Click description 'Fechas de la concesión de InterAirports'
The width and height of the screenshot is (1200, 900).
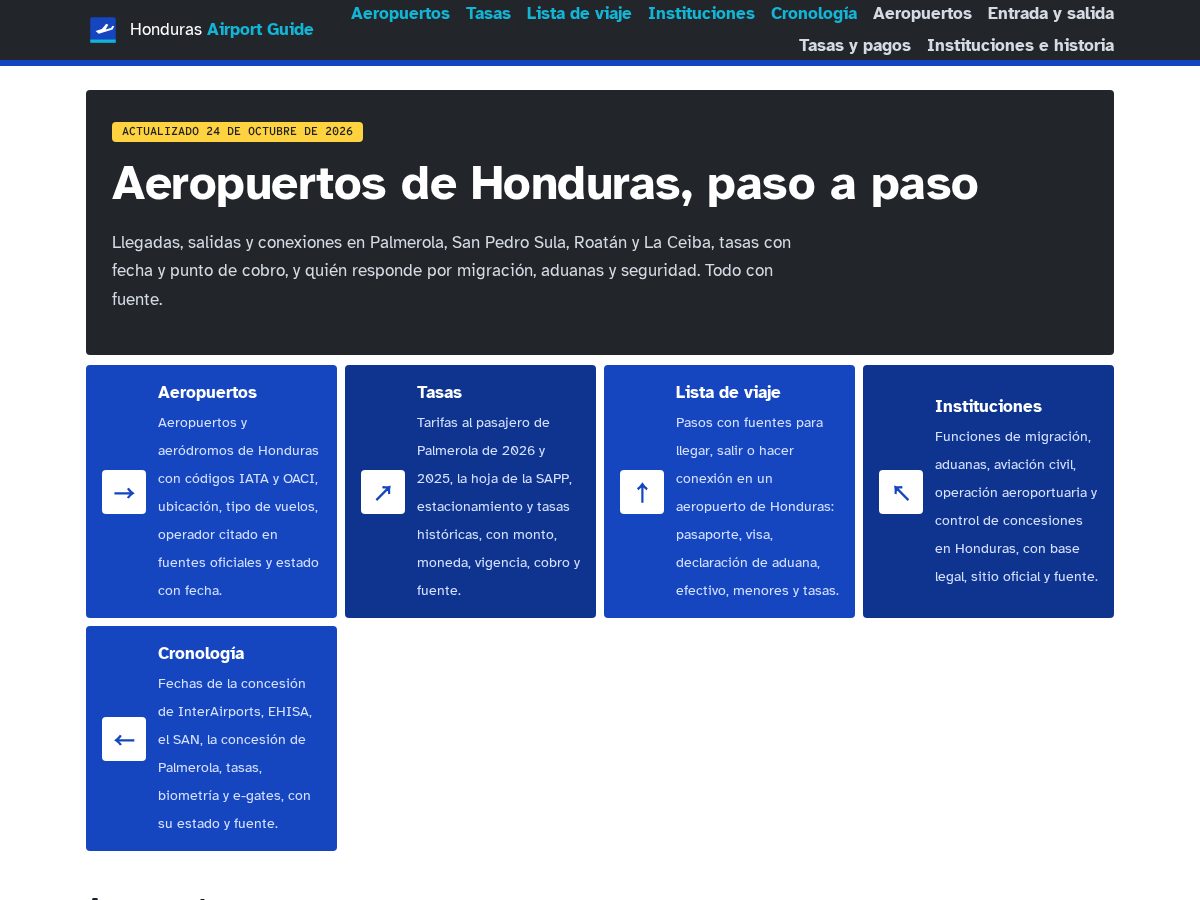pos(236,753)
